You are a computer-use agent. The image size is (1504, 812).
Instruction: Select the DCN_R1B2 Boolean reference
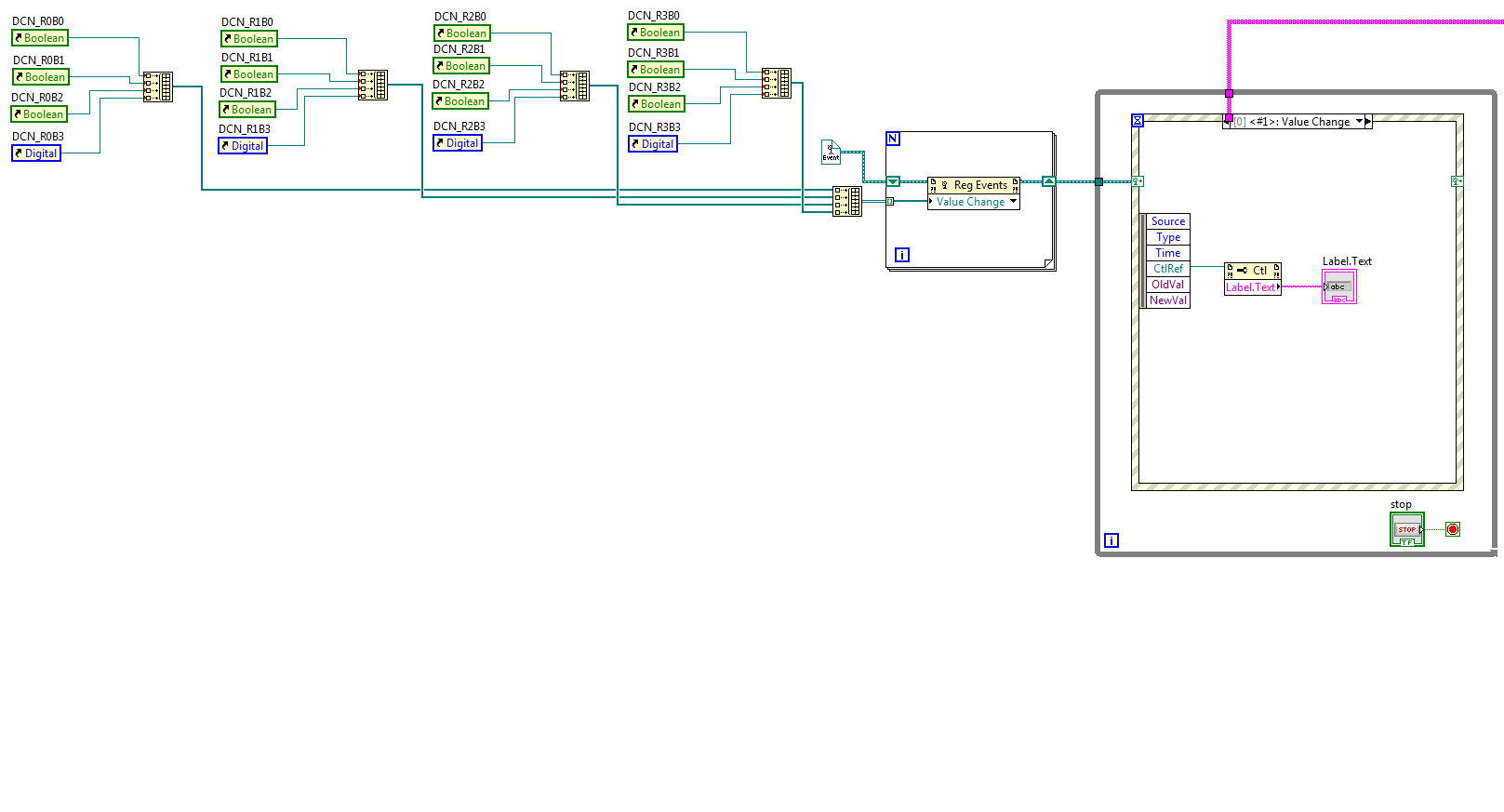pyautogui.click(x=247, y=110)
